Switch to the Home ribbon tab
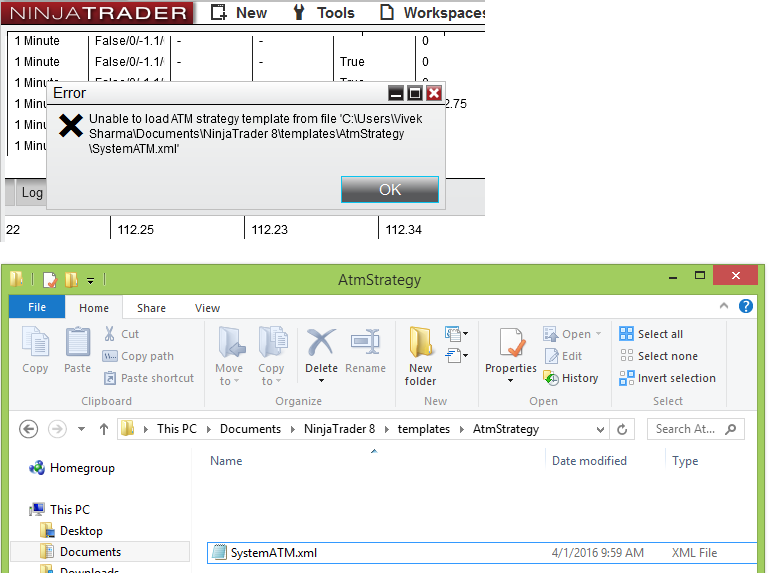The width and height of the screenshot is (771, 573). pos(94,308)
